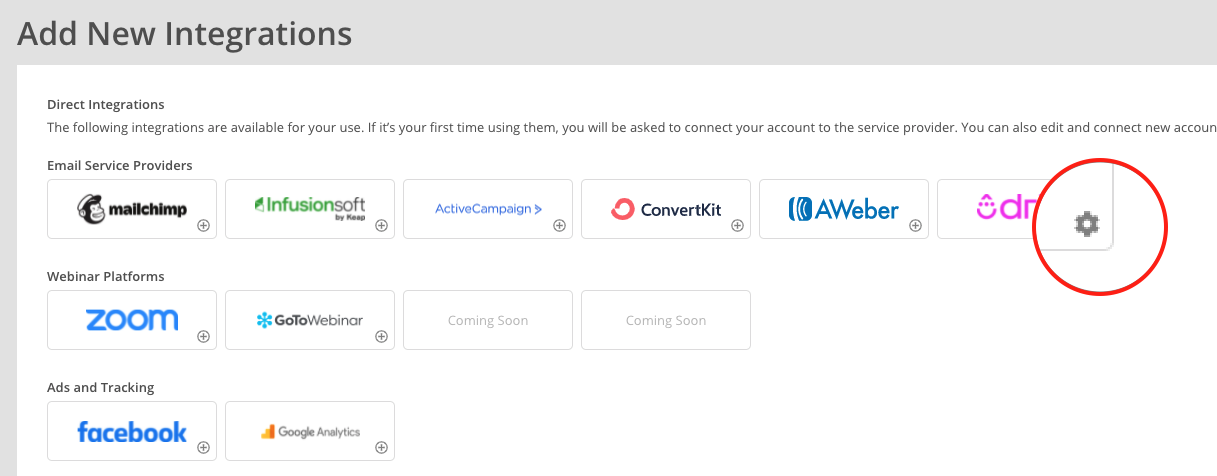This screenshot has width=1217, height=476.
Task: Click the Add New Integrations title
Action: click(185, 34)
